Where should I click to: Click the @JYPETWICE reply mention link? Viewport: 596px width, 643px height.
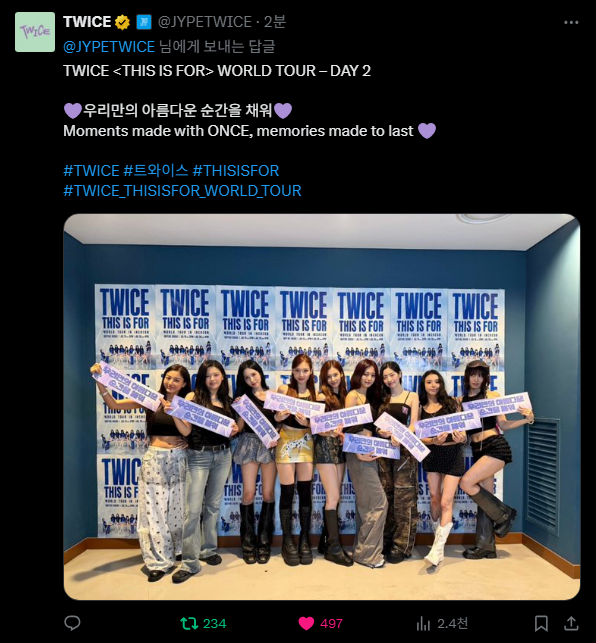109,47
